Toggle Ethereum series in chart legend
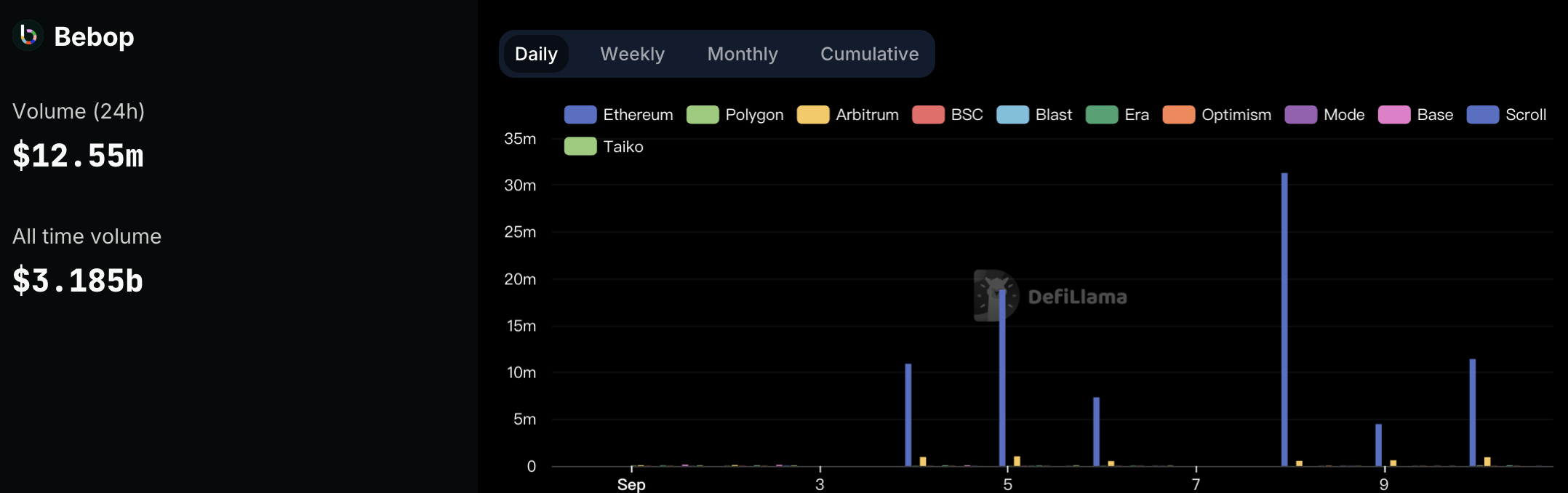Screen dimensions: 1568x493 pyautogui.click(x=619, y=115)
